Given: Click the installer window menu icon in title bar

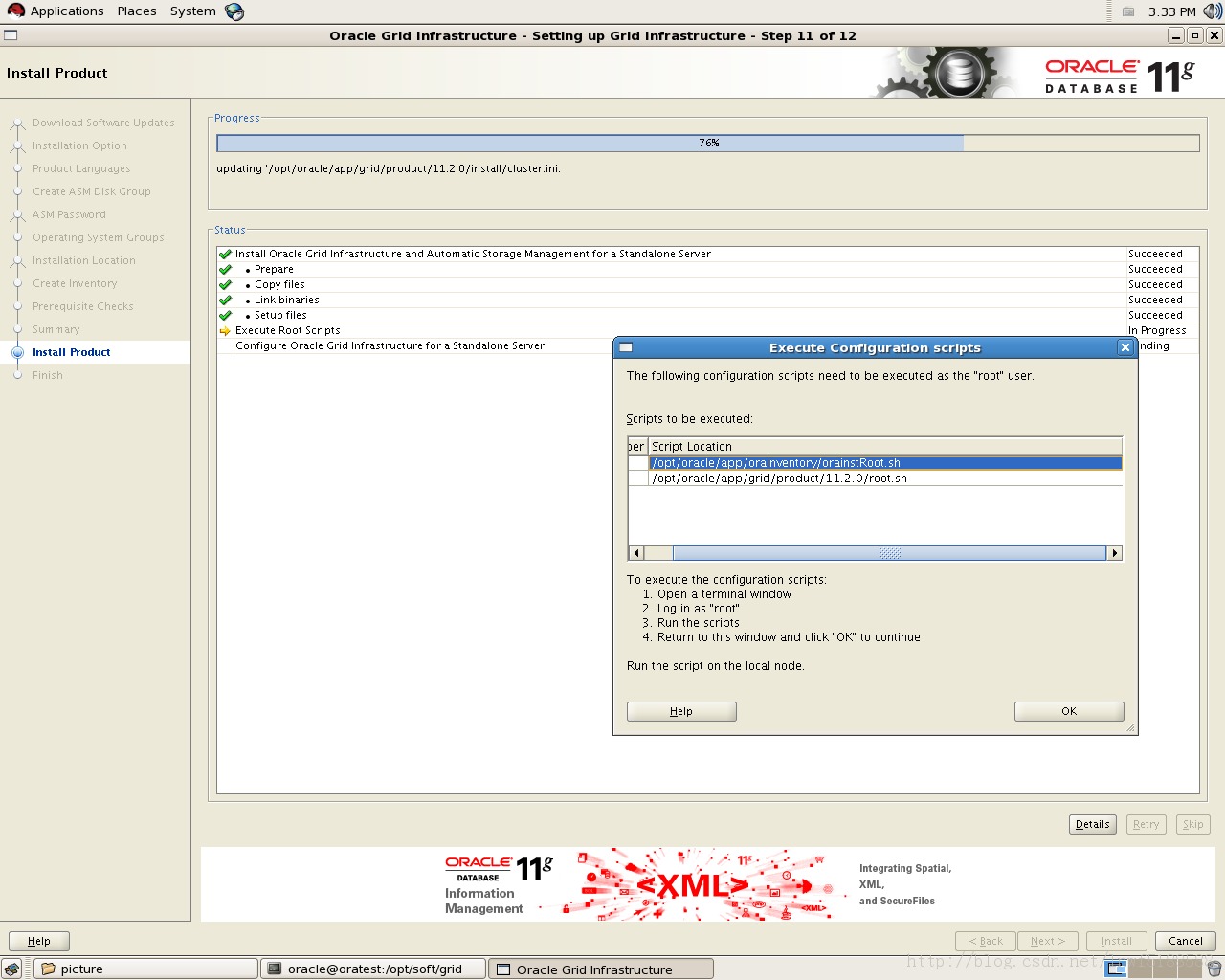Looking at the screenshot, I should (x=11, y=35).
